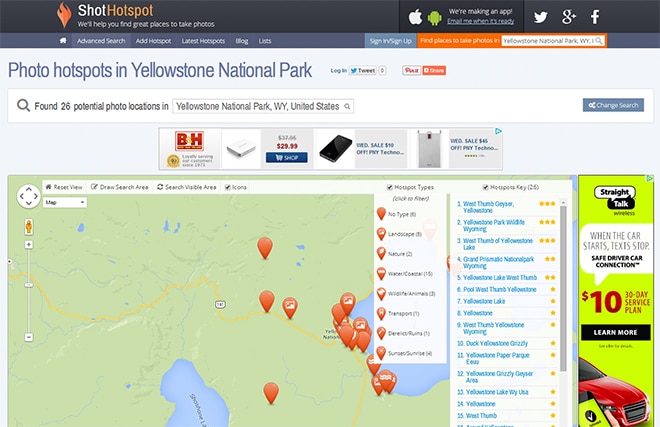Click 'Email me when it's ready' link

click(x=480, y=21)
